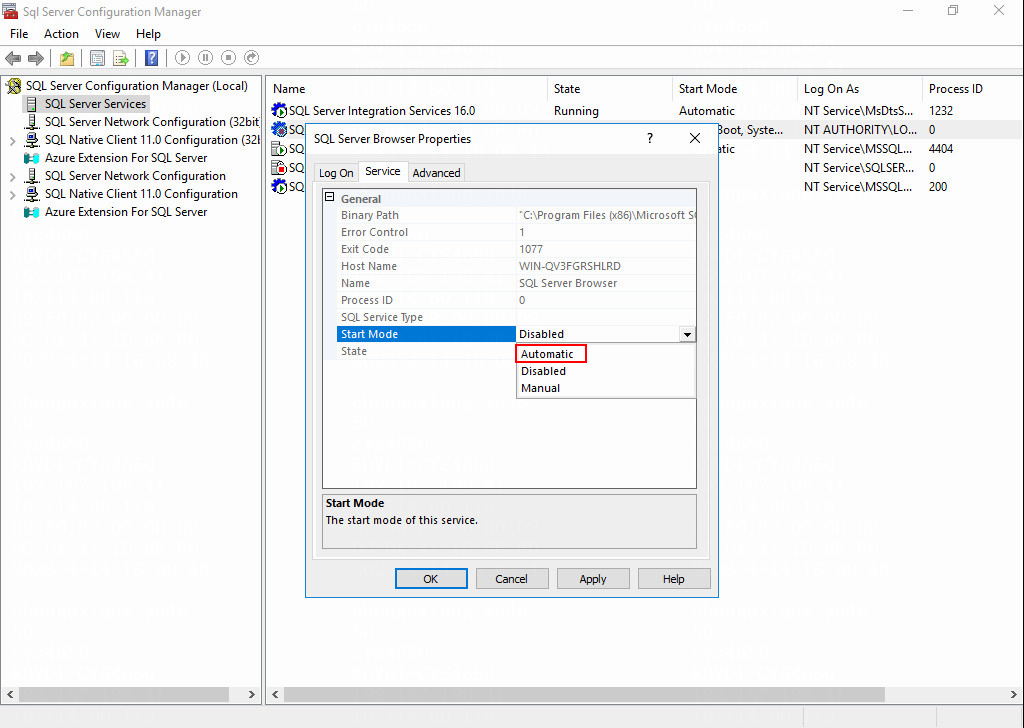Click the tree pane's left scroll arrow

coord(10,694)
